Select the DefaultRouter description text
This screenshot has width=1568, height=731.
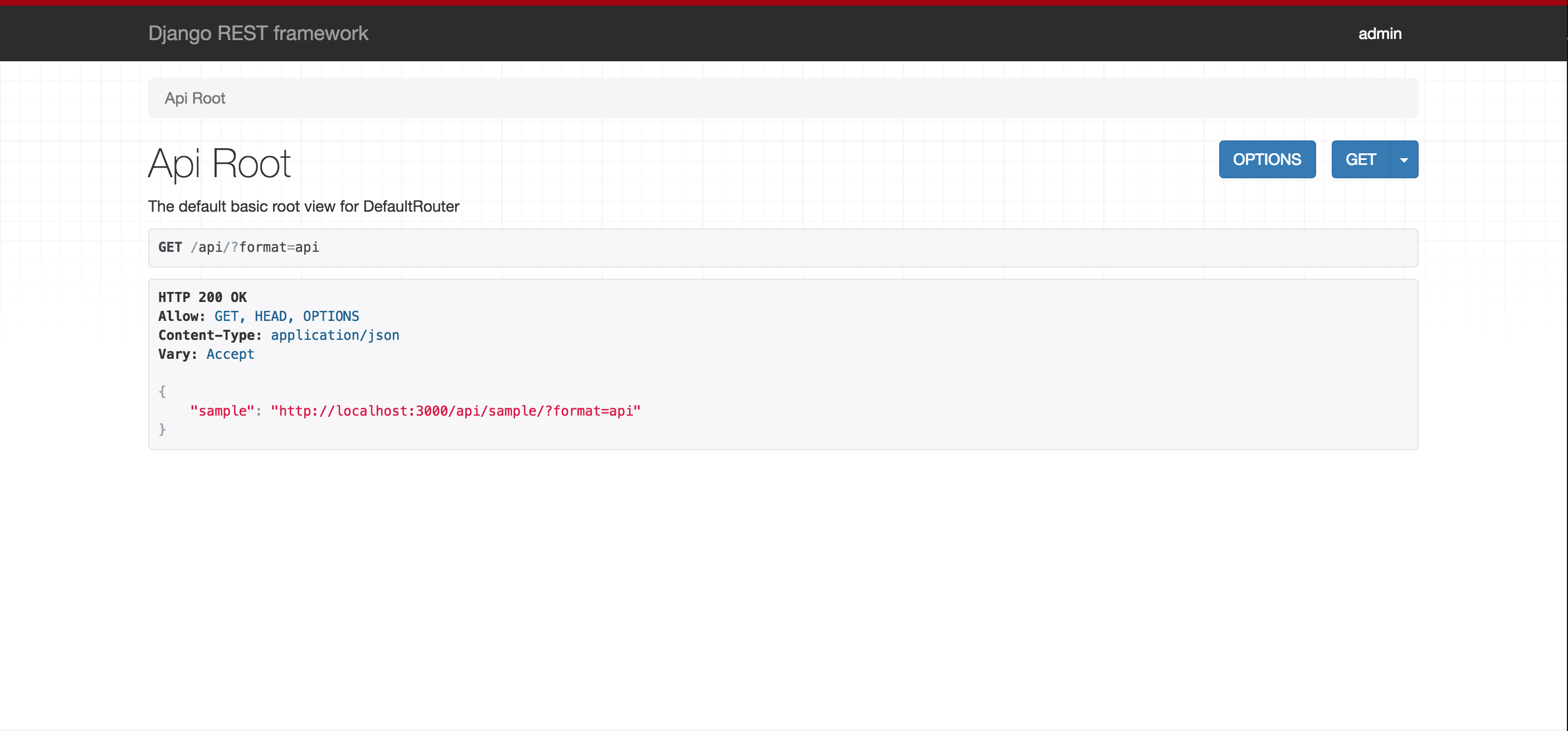pyautogui.click(x=303, y=206)
